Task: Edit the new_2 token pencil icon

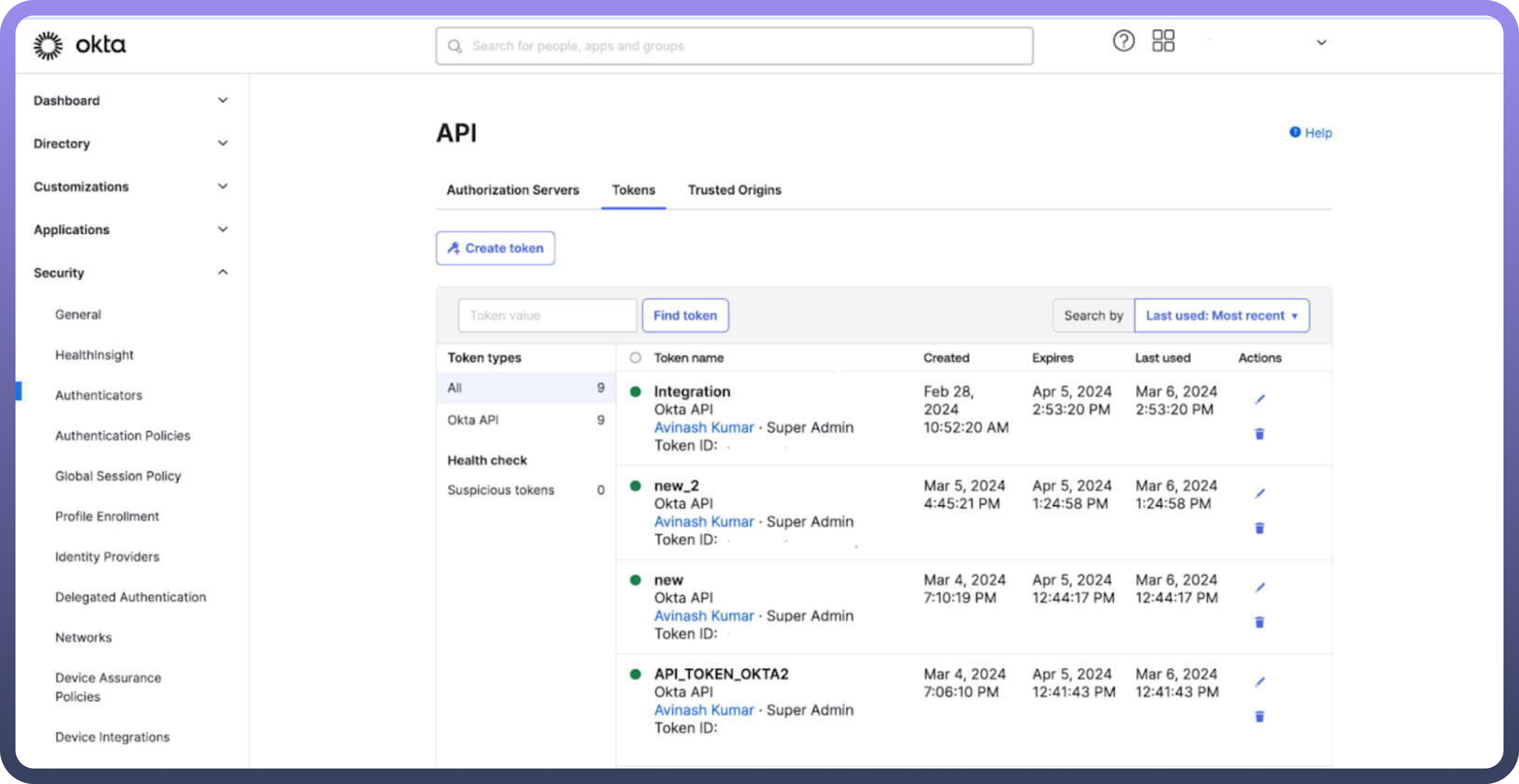Action: click(x=1259, y=493)
